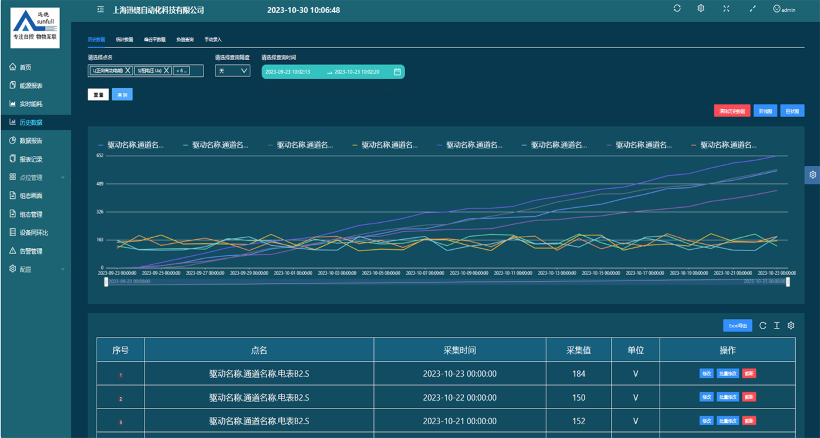This screenshot has height=438, width=820.
Task: Click the blue 查询 query button
Action: pos(122,95)
